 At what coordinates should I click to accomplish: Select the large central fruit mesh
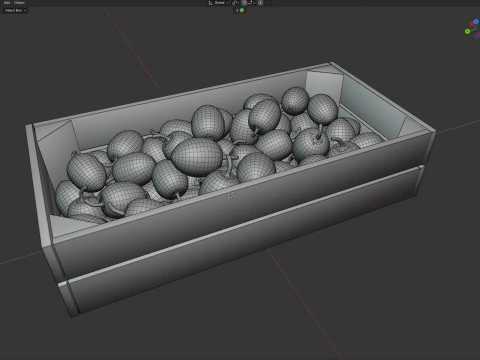click(x=197, y=157)
